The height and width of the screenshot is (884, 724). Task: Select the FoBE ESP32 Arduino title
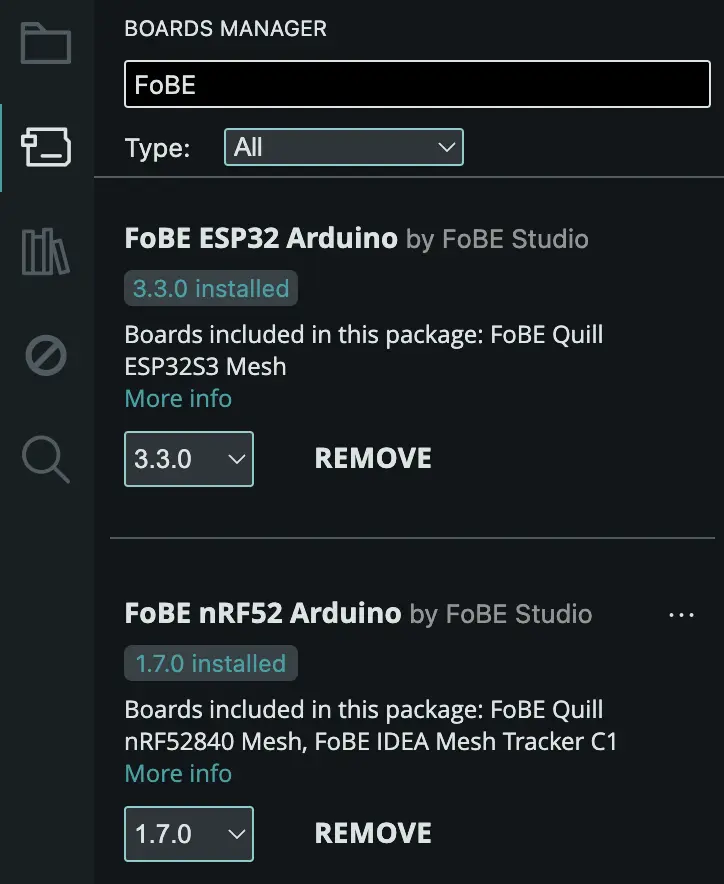258,238
